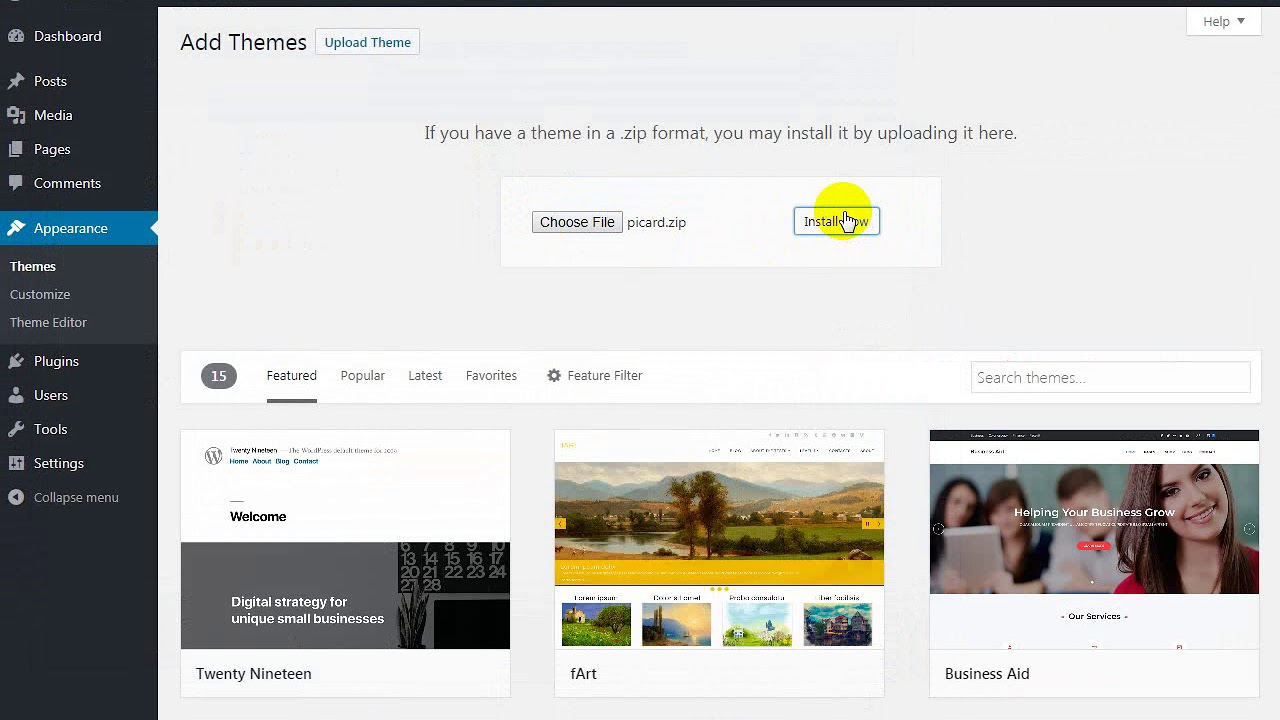Click the Feature Filter gear icon
This screenshot has width=1280, height=720.
tap(554, 375)
